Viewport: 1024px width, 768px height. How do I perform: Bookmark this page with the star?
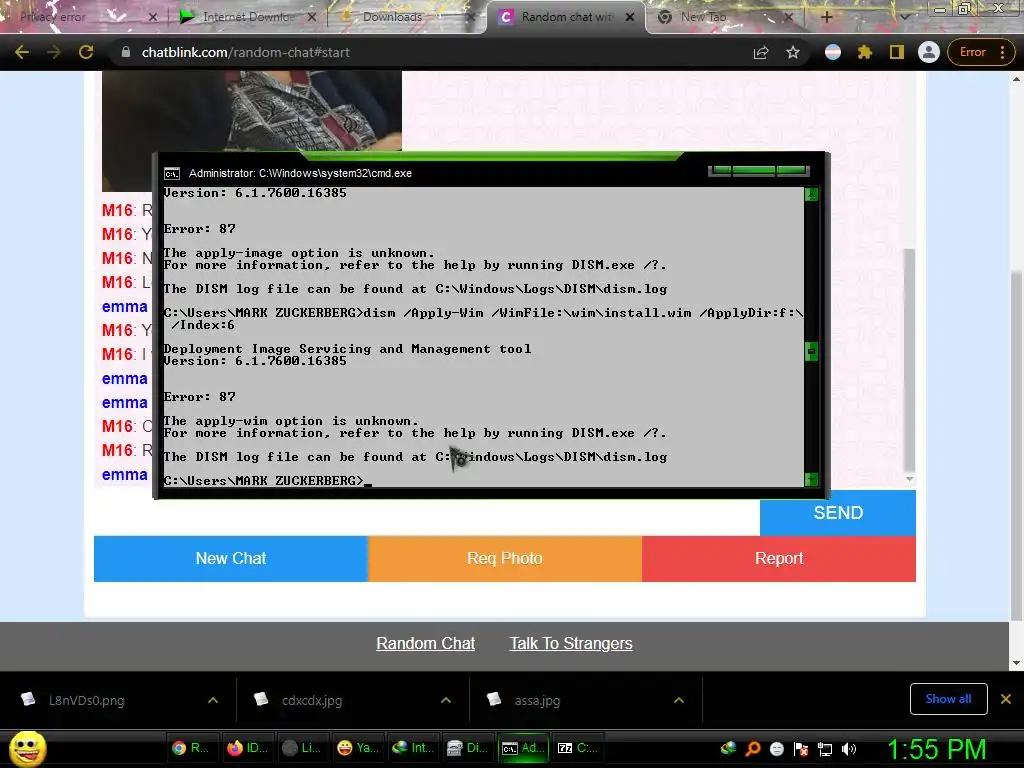pyautogui.click(x=793, y=52)
